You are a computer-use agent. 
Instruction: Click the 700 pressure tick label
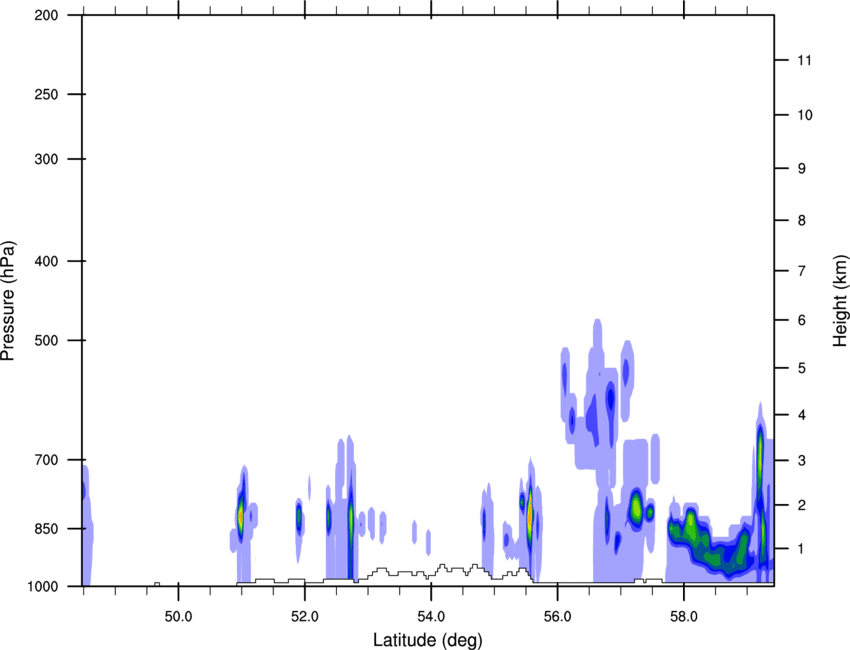point(46,460)
